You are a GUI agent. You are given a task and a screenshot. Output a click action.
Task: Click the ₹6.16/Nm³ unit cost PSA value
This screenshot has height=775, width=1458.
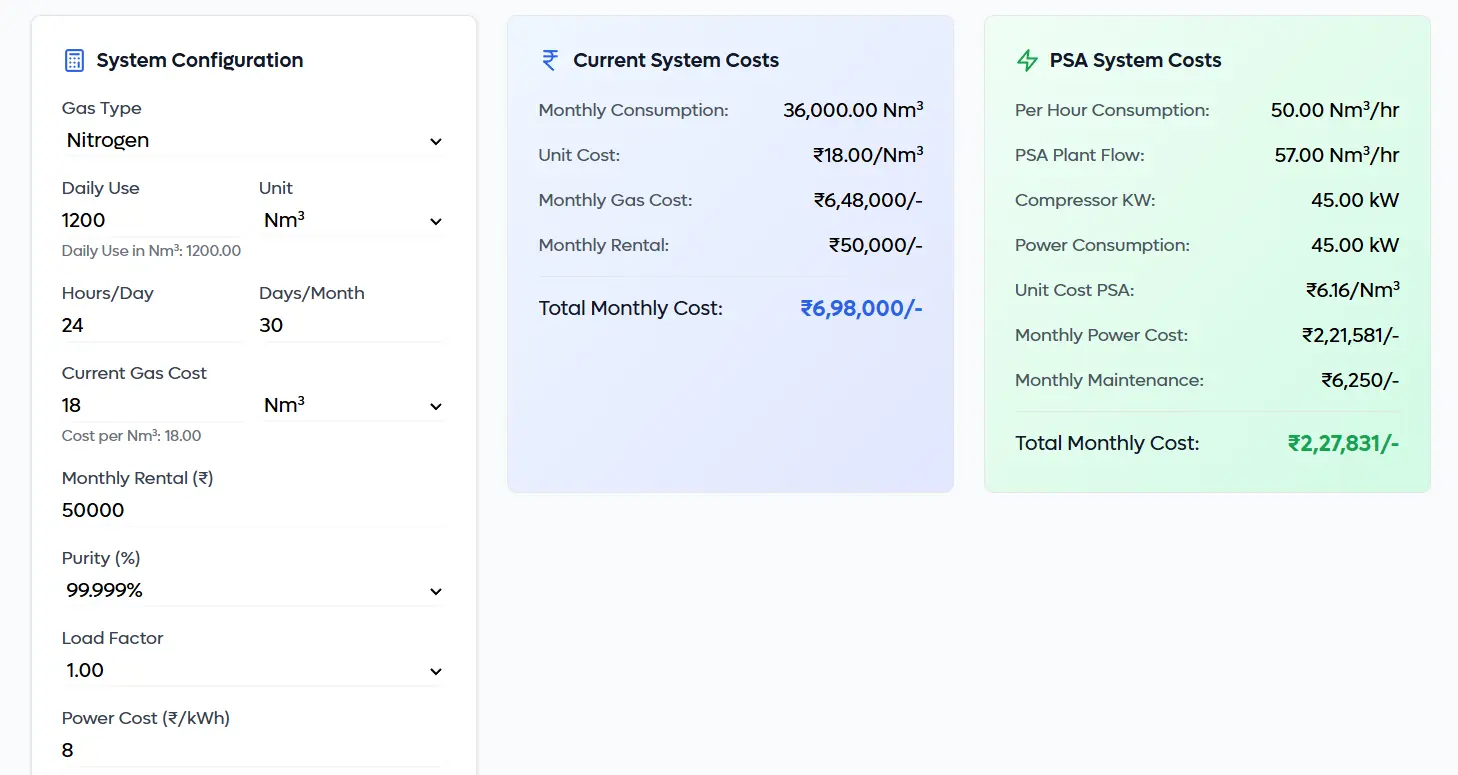pos(1353,290)
